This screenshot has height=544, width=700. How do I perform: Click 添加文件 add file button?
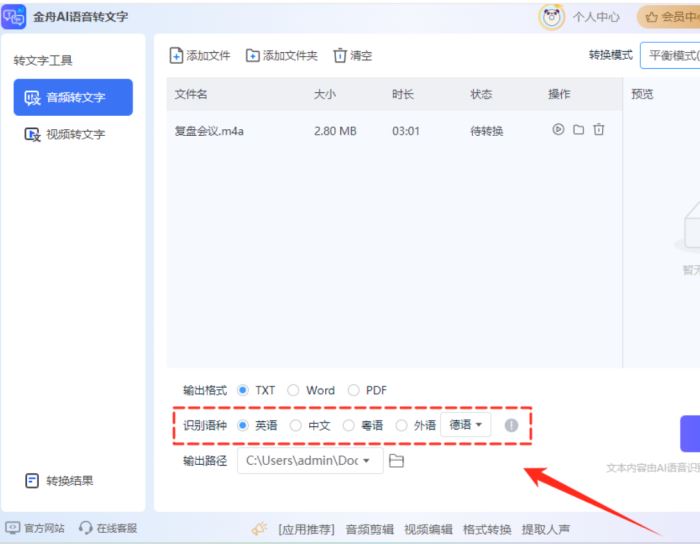pyautogui.click(x=200, y=55)
